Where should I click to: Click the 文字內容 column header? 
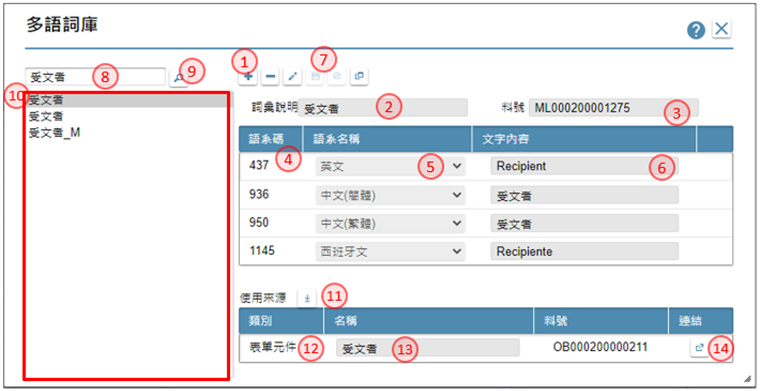pos(584,139)
